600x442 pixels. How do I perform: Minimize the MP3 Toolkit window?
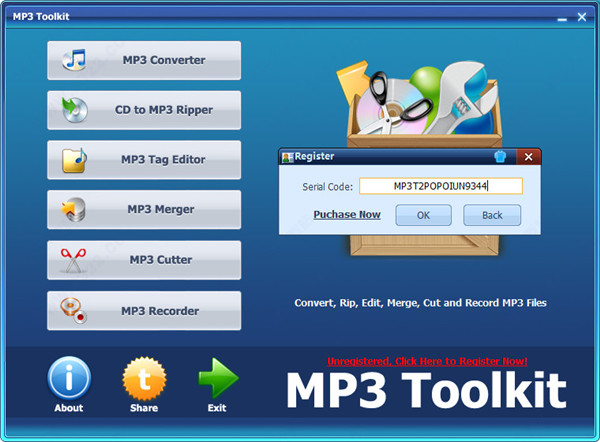point(562,18)
